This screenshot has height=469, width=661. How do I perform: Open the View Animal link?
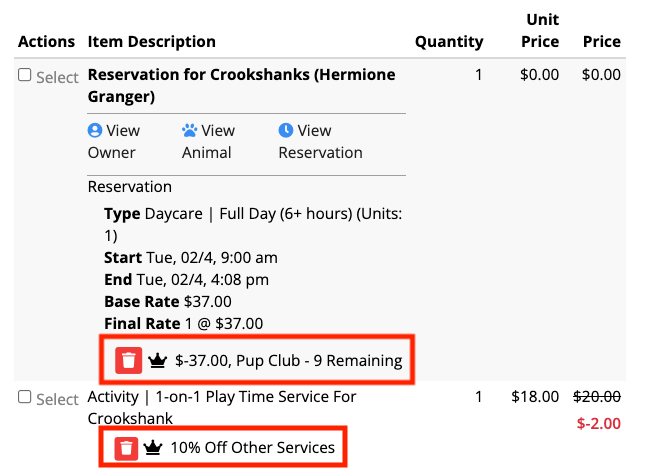[208, 142]
